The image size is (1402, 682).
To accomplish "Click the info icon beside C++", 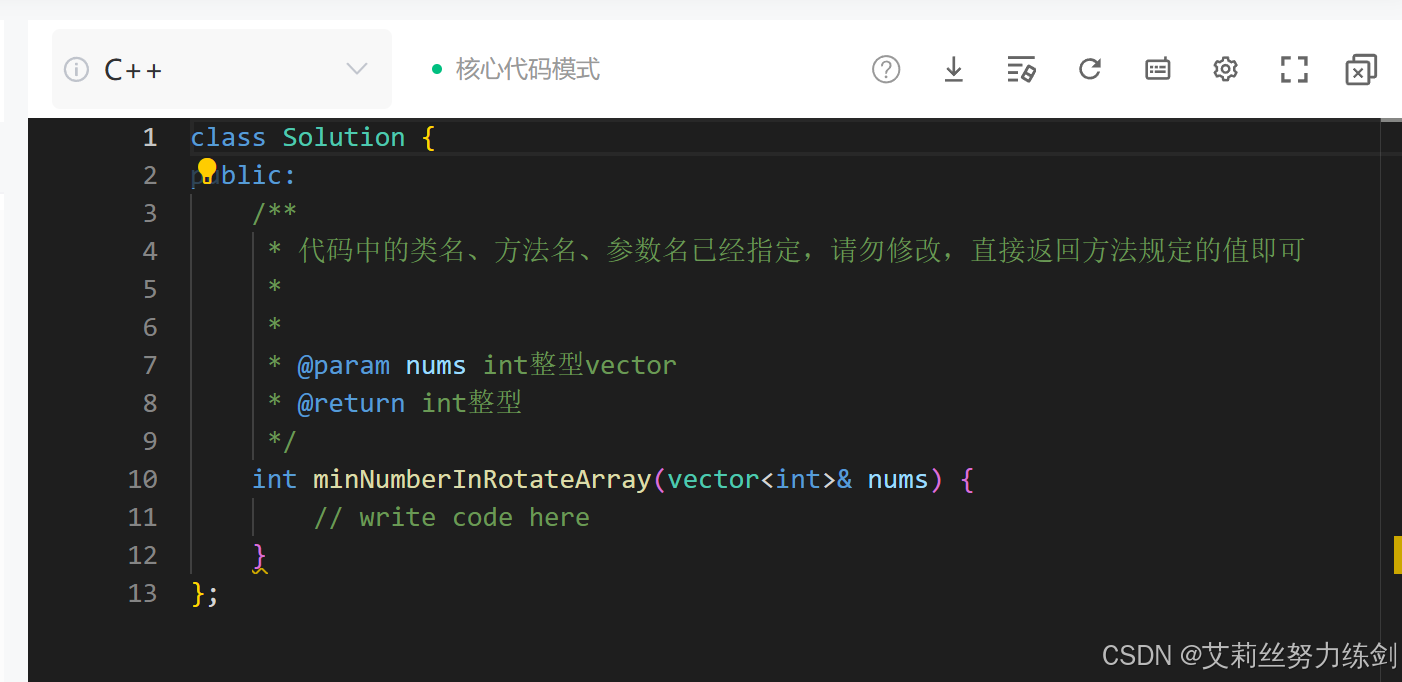I will 76,69.
